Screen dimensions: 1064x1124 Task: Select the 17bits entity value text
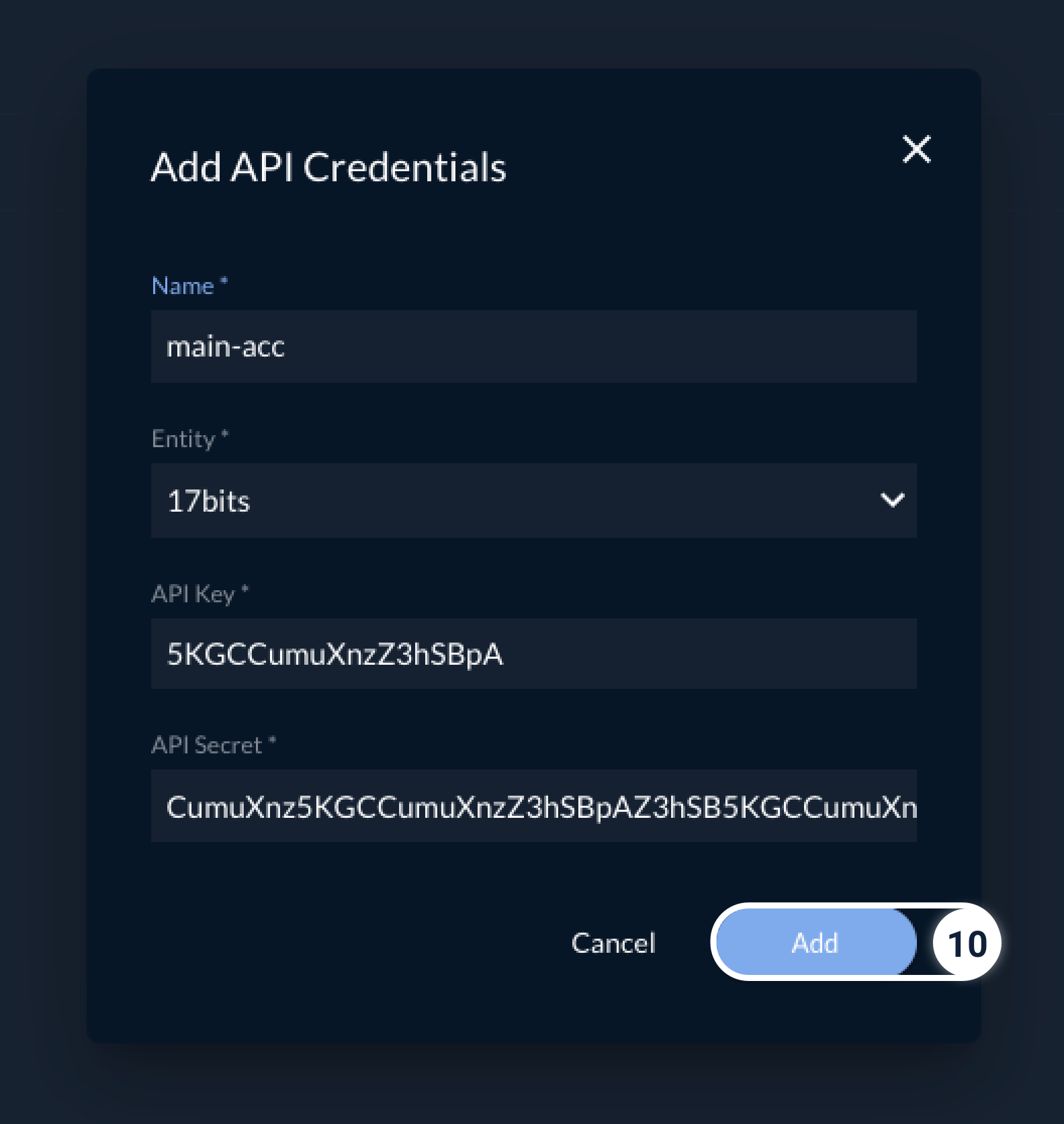point(209,502)
